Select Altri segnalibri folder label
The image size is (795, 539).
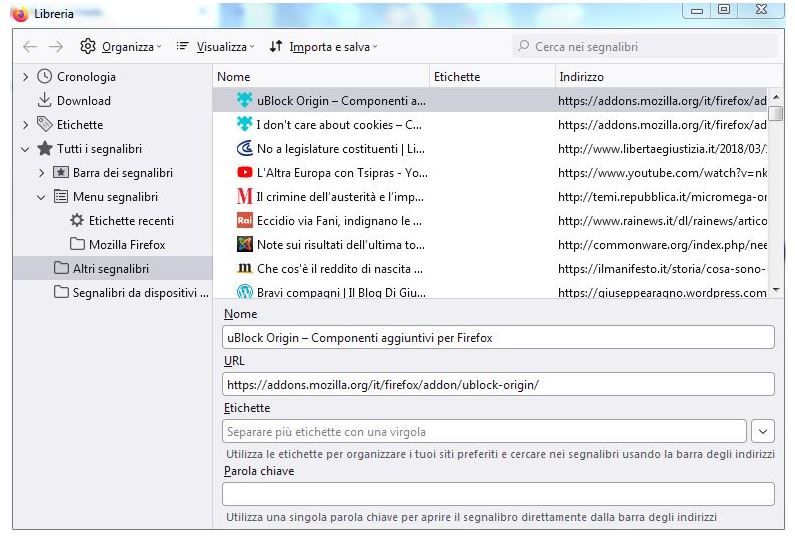pos(111,269)
